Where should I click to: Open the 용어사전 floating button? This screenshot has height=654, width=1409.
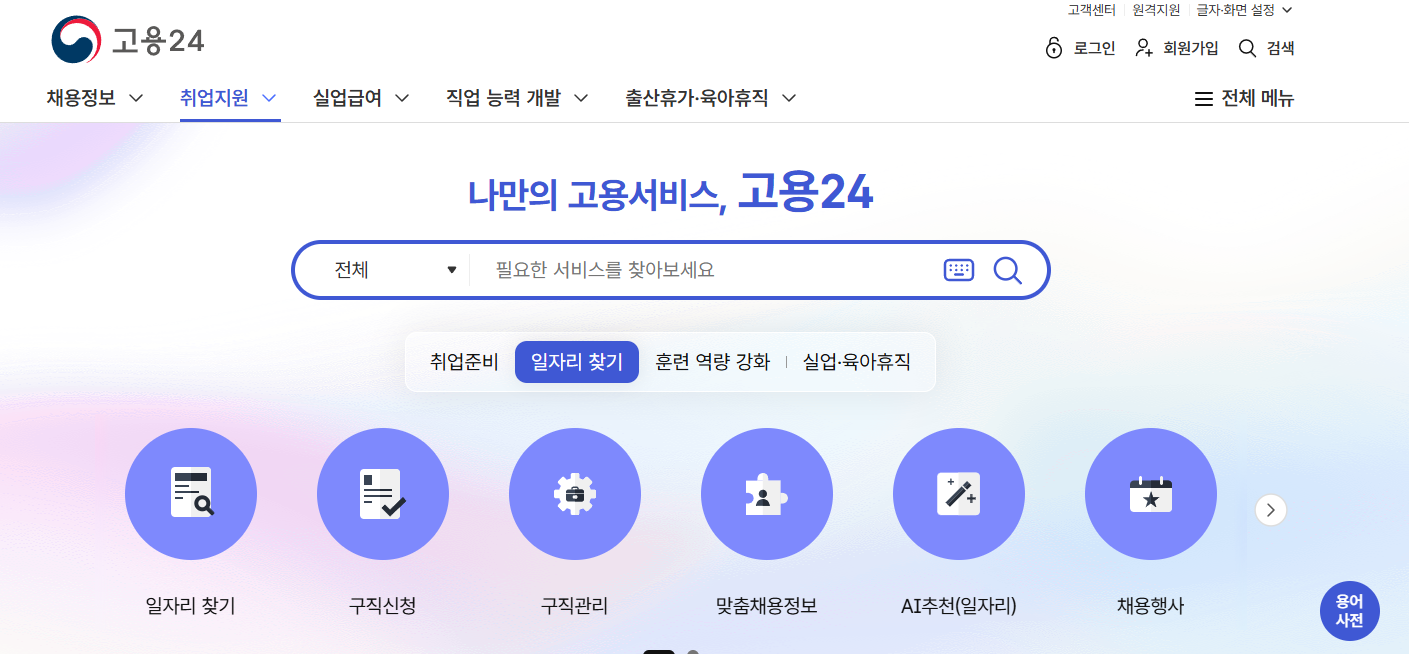coord(1349,611)
